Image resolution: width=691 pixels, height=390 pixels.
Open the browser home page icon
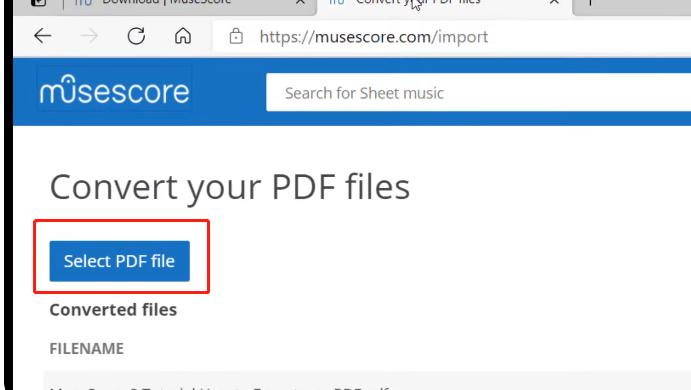point(183,36)
